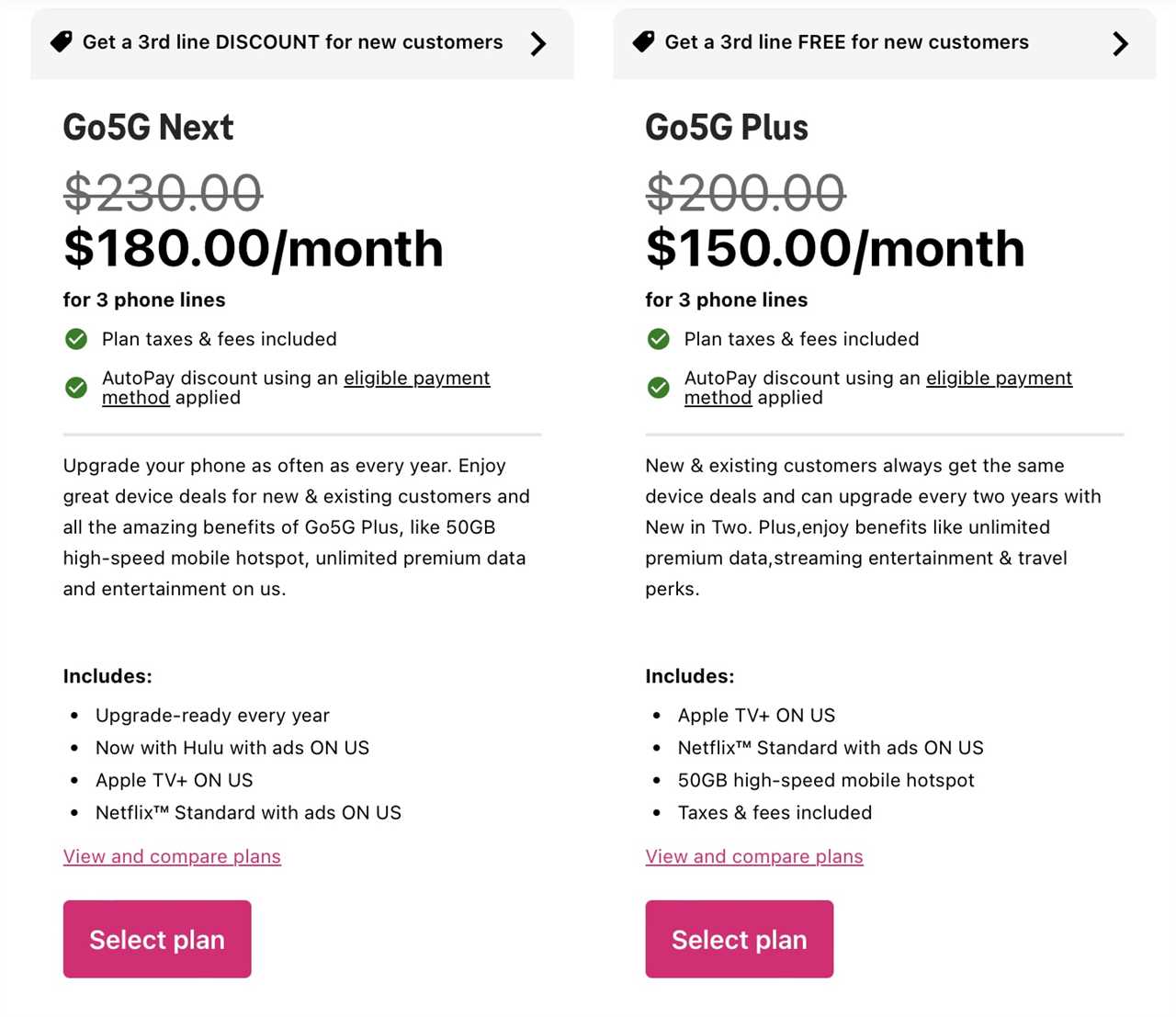The width and height of the screenshot is (1176, 1017).
Task: Select the Go5G Plus plan
Action: tap(740, 939)
